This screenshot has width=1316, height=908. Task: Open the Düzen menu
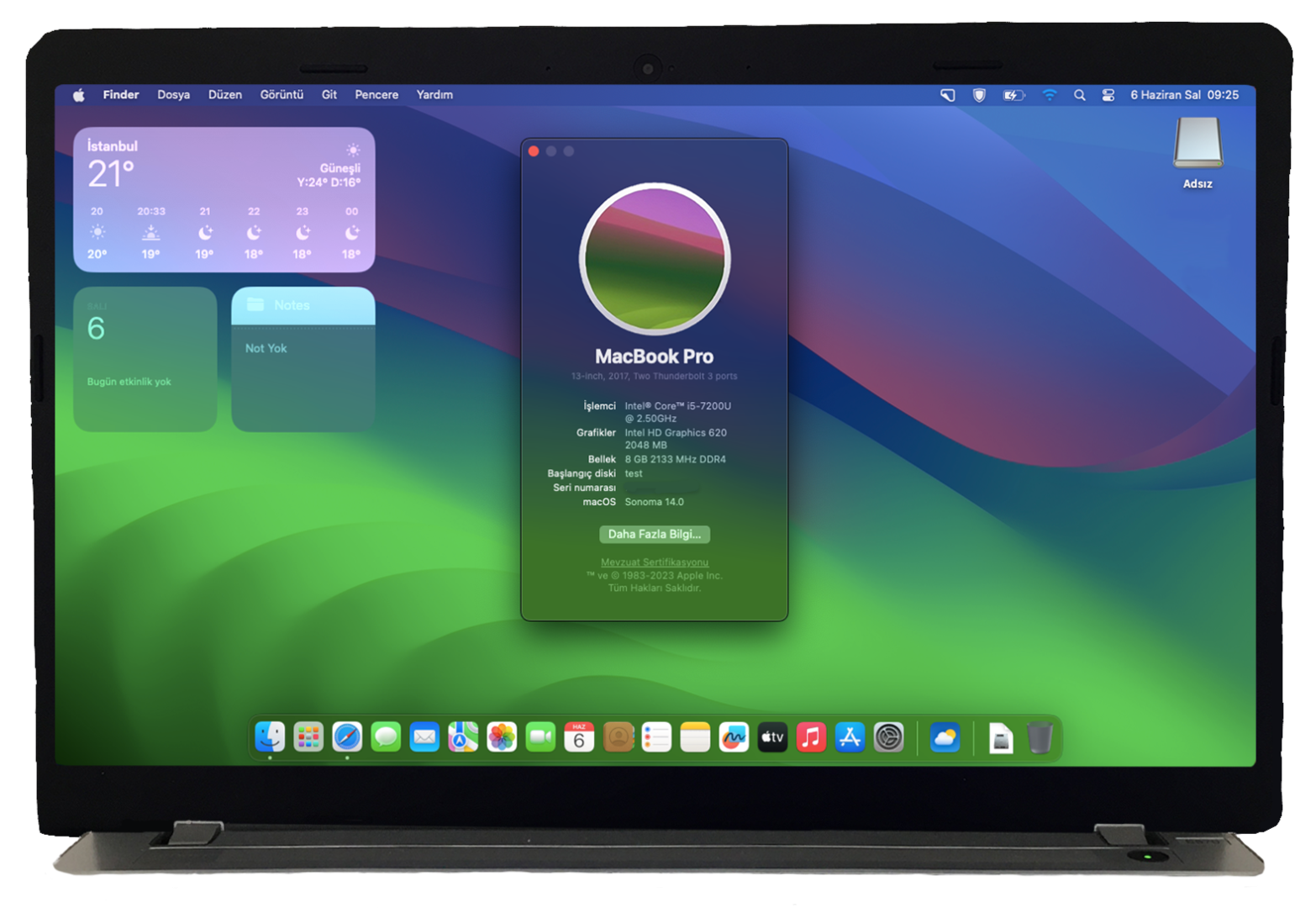[225, 95]
